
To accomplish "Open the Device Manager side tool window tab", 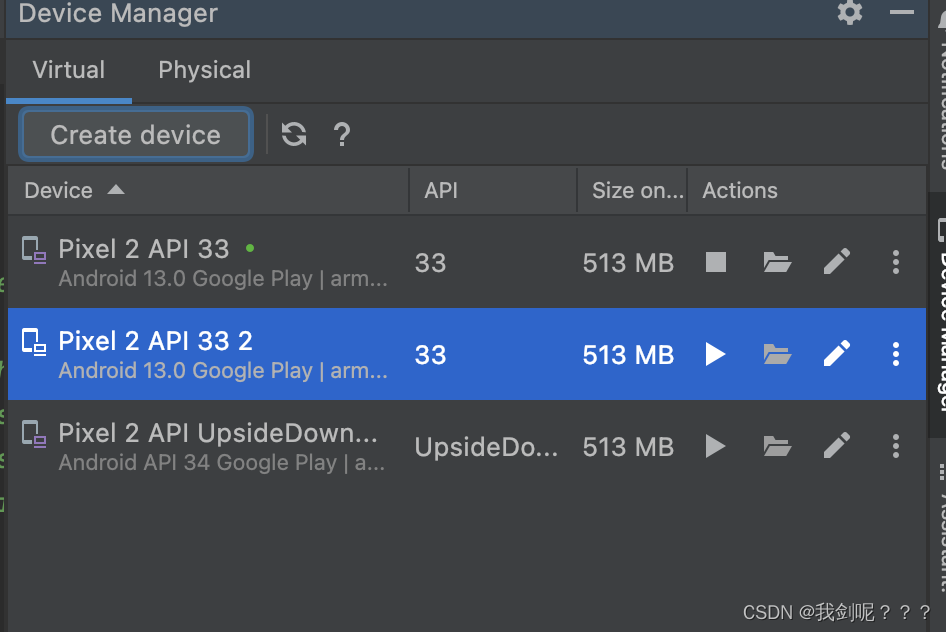I will pos(938,314).
